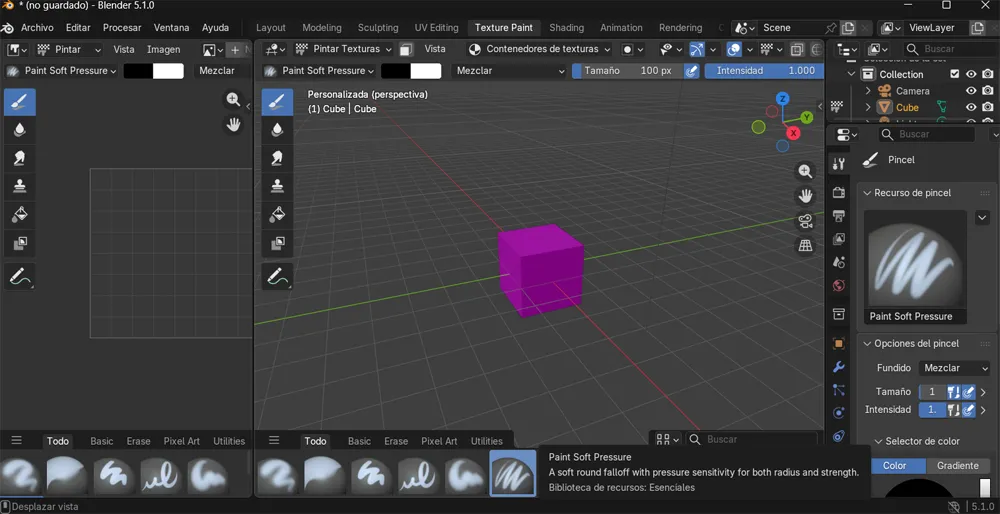Switch to the Shading workspace tab
The image size is (1000, 514).
tap(566, 28)
